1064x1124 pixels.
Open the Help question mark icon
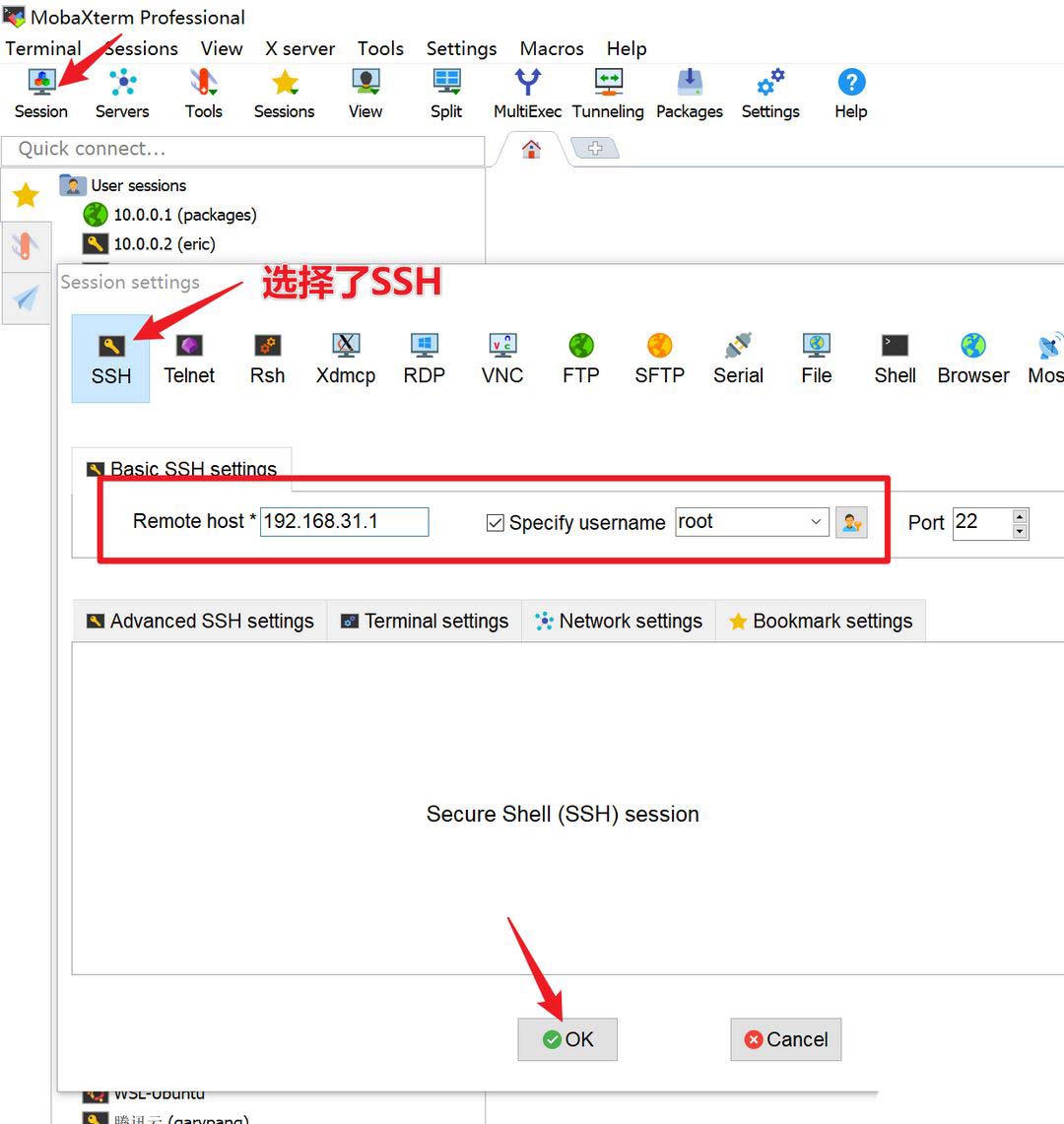point(851,94)
